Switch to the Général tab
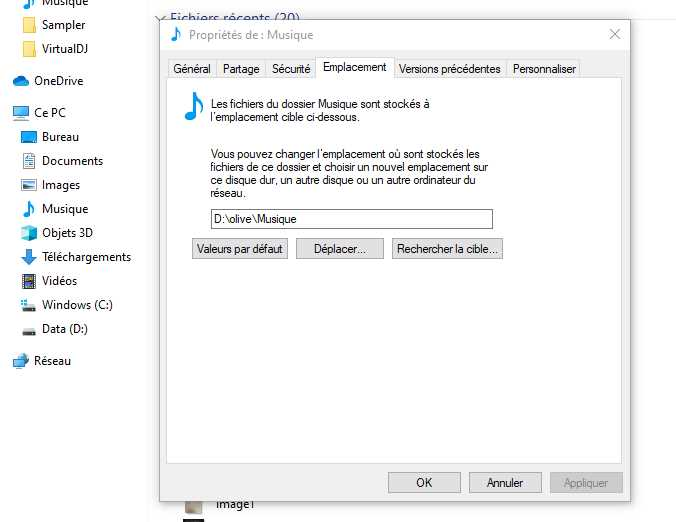This screenshot has height=522, width=676. click(192, 69)
